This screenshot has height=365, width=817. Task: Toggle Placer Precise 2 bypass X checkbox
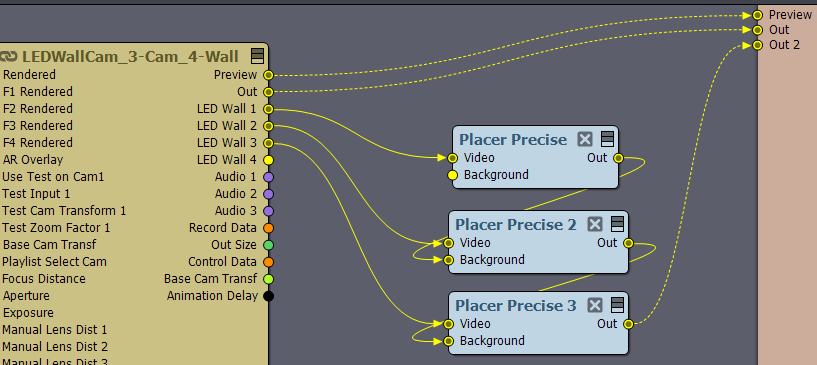(595, 224)
